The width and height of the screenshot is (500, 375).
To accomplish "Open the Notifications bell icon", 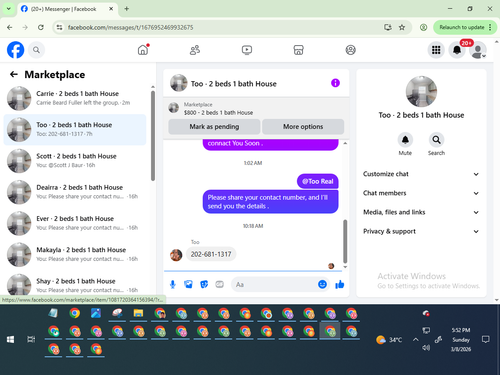I will 457,50.
